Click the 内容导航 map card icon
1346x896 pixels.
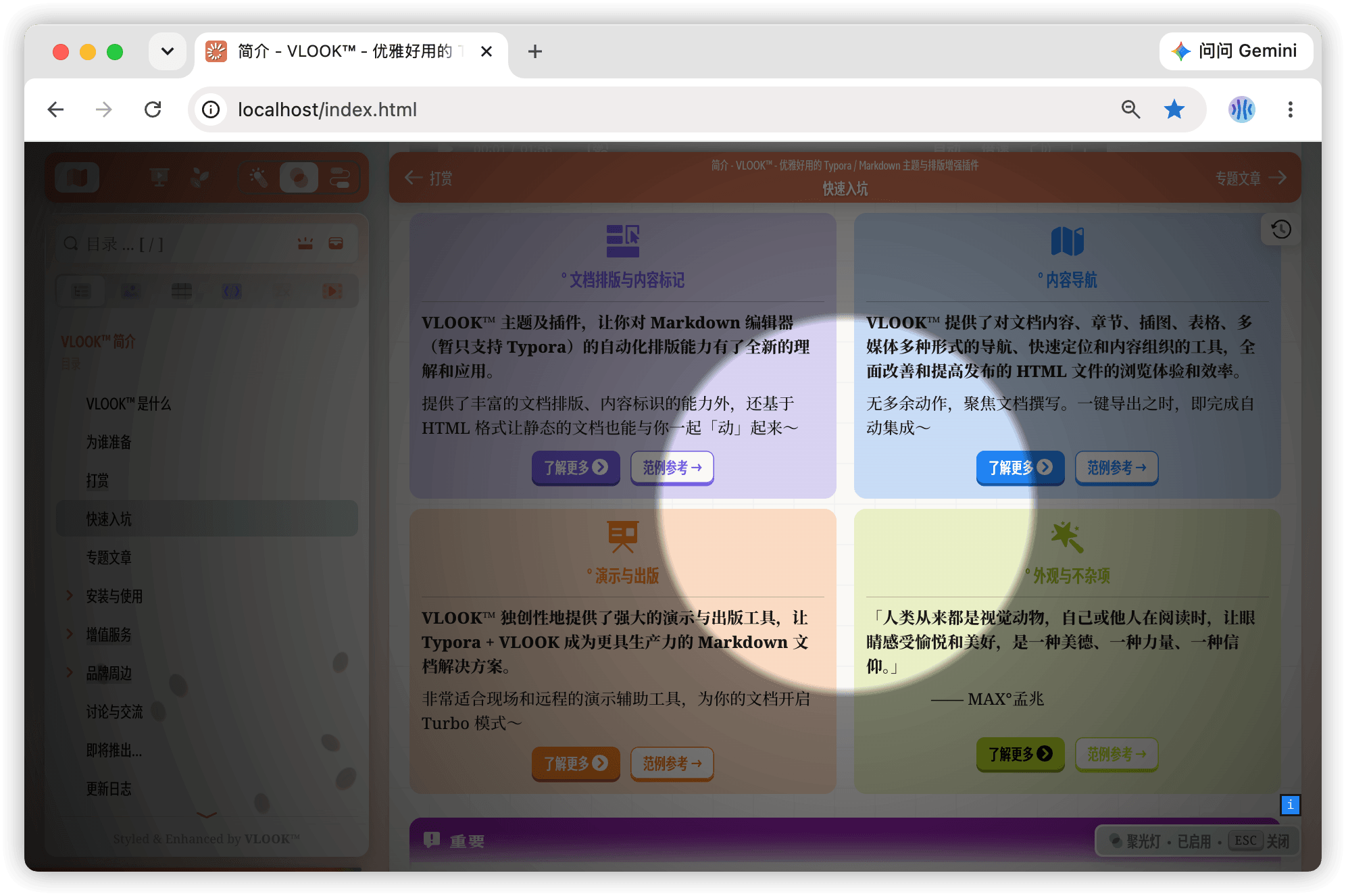click(x=1068, y=241)
